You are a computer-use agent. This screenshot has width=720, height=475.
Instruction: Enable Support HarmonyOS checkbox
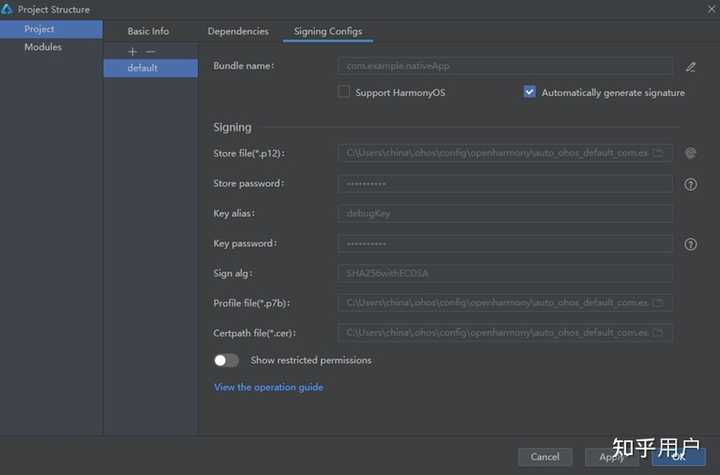tap(344, 92)
